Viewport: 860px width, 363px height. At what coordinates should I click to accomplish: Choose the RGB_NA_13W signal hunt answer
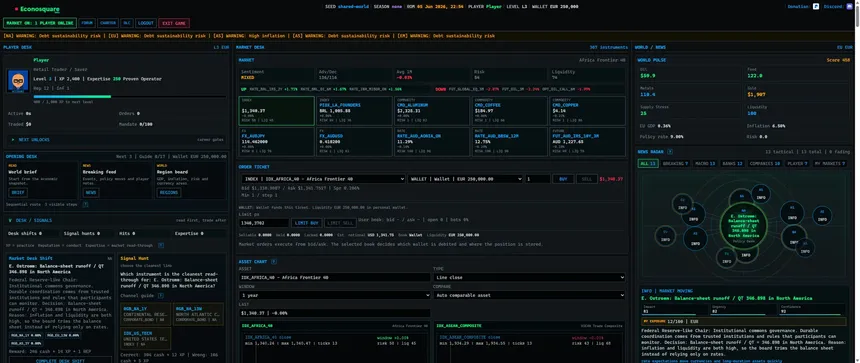(x=198, y=313)
